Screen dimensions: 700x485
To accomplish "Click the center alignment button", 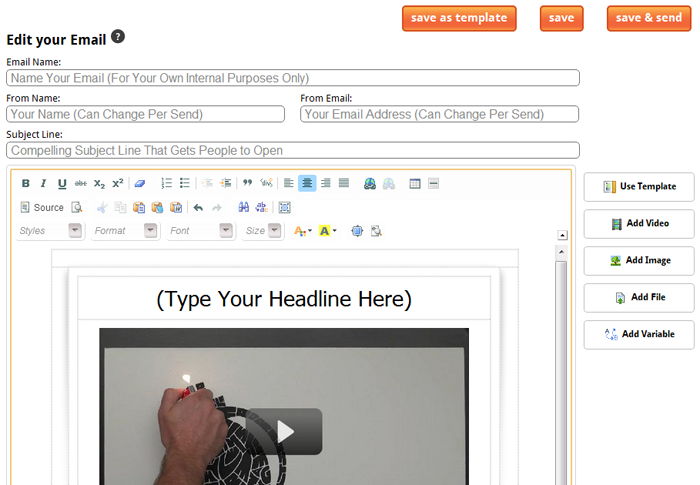I will point(307,183).
